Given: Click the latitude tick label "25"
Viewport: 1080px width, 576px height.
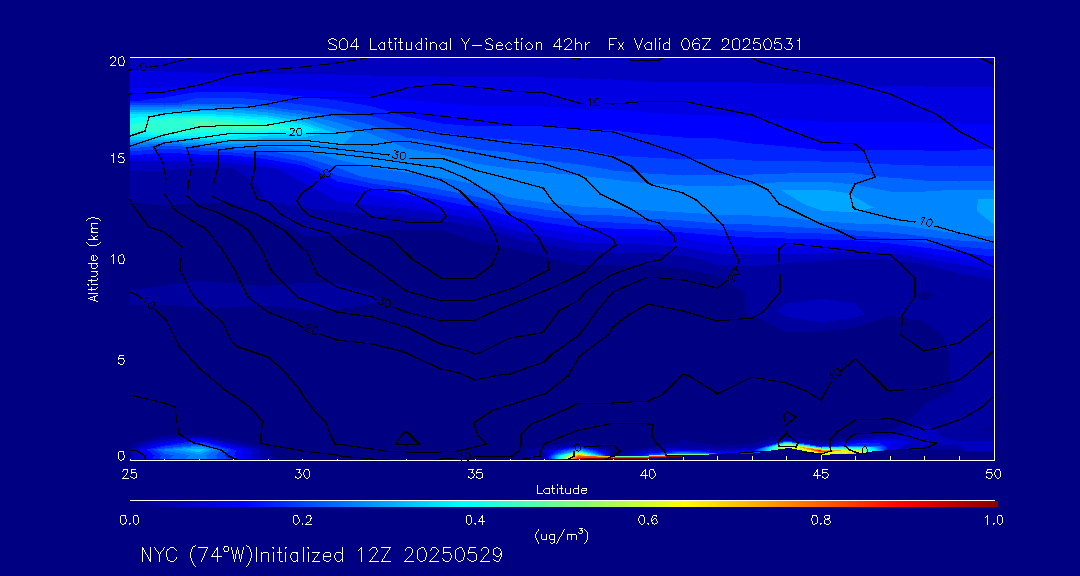Looking at the screenshot, I should 129,474.
